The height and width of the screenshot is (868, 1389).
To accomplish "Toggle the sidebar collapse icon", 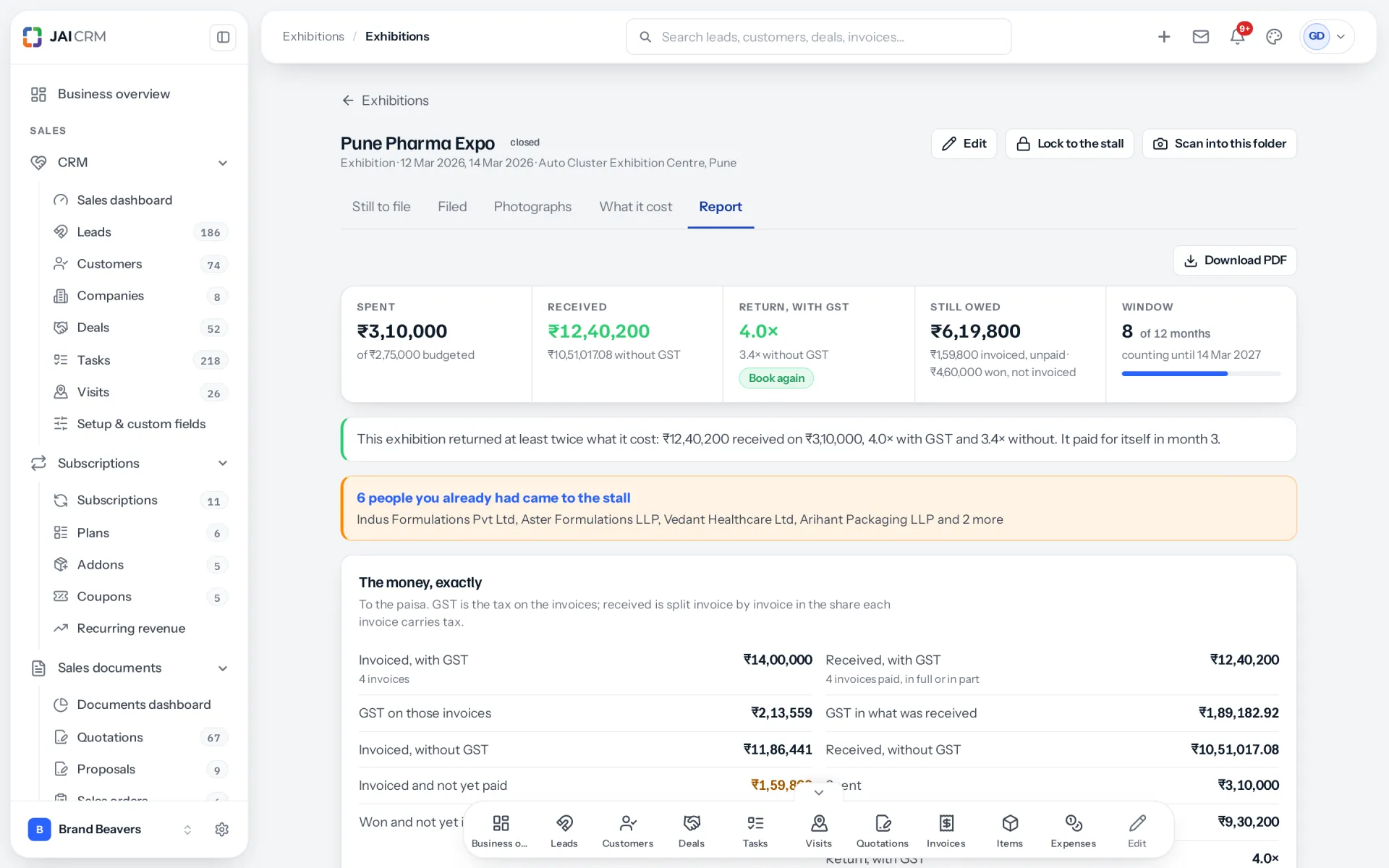I will click(x=223, y=37).
